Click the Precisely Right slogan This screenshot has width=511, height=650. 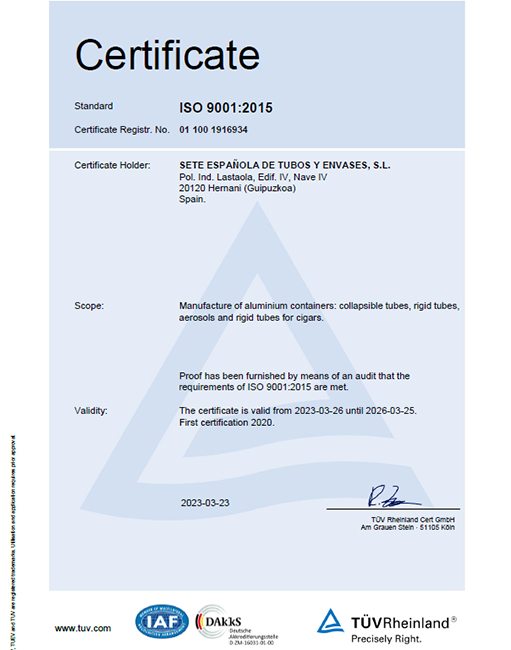click(x=386, y=639)
